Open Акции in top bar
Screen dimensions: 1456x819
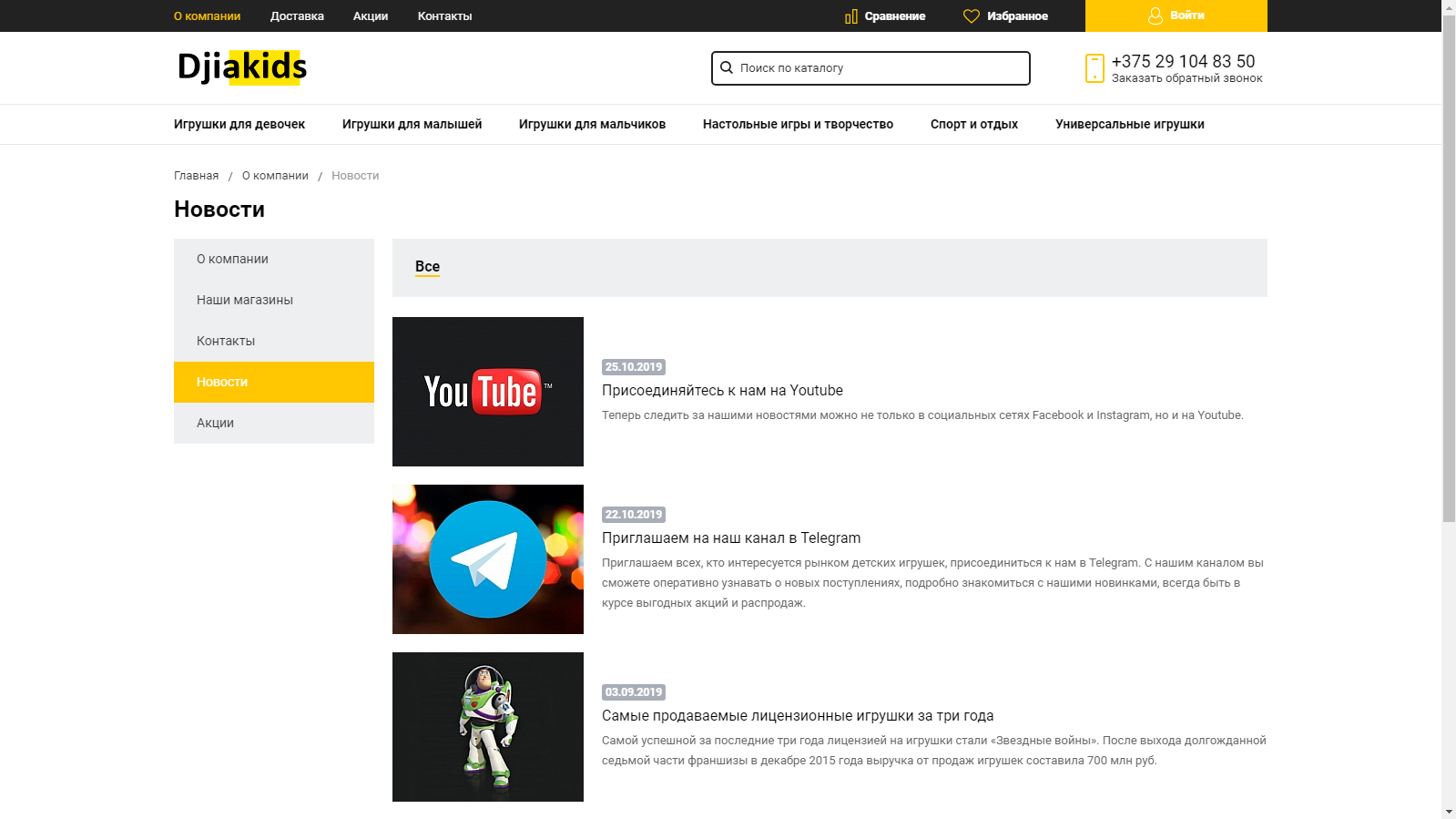tap(371, 16)
